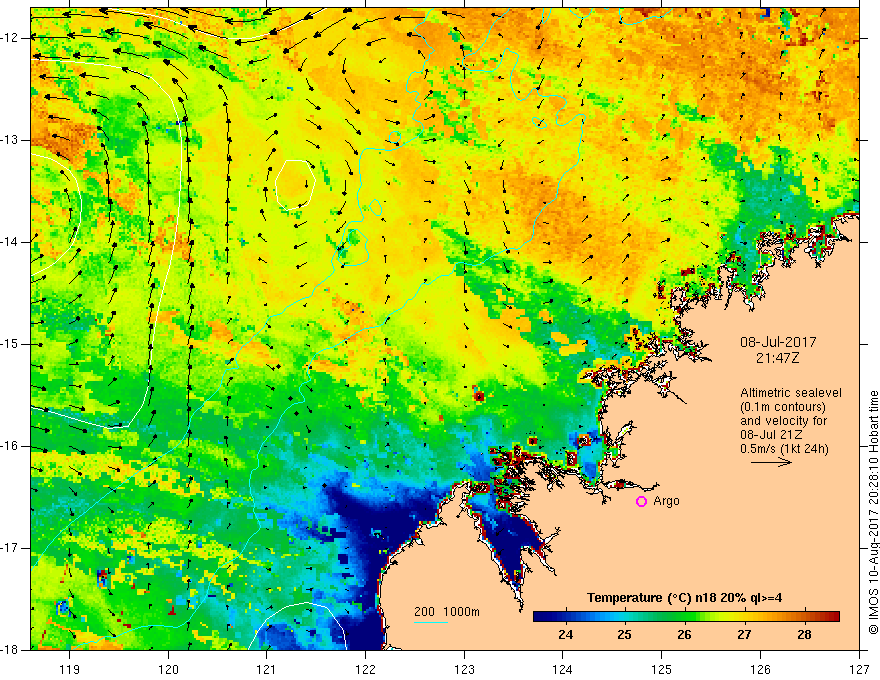Click the latitude axis label '-17'
This screenshot has height=680, width=880.
[x=10, y=548]
